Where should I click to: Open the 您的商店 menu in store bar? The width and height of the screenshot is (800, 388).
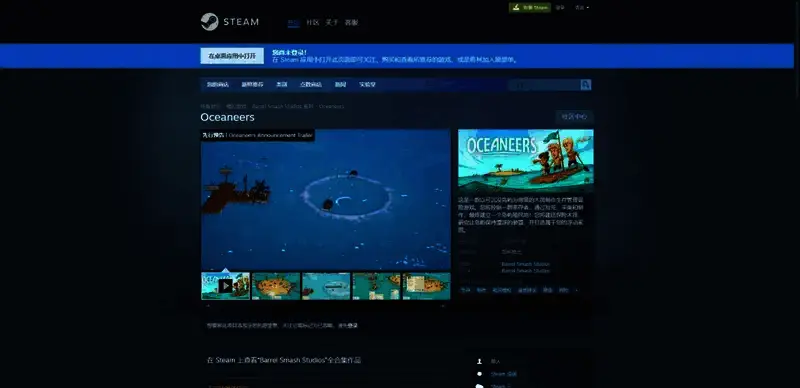[218, 85]
